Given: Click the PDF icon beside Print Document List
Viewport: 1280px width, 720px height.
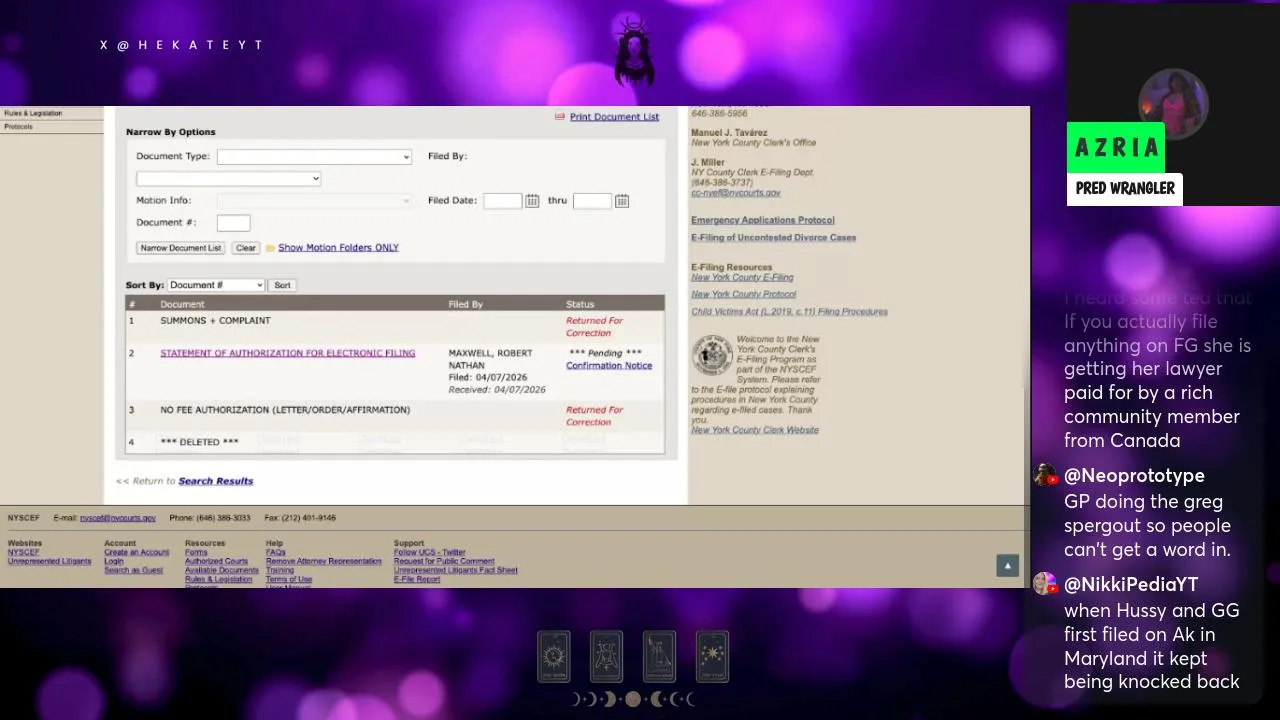Looking at the screenshot, I should coord(560,117).
